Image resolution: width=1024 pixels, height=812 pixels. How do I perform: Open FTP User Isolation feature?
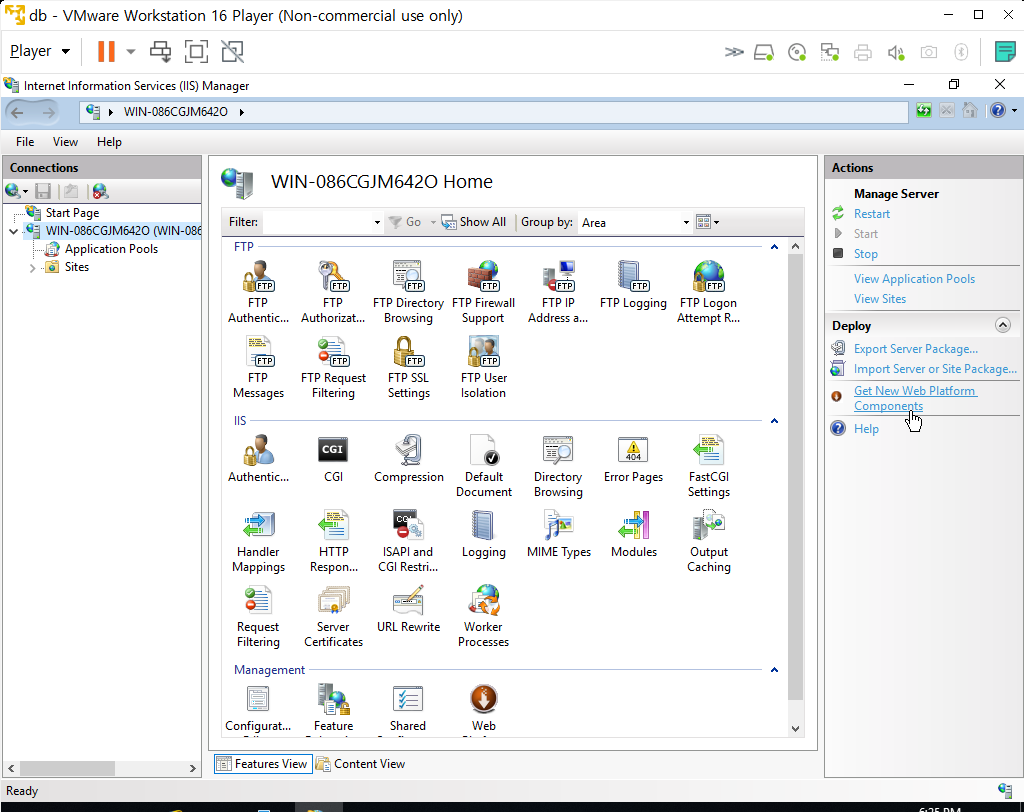coord(483,366)
